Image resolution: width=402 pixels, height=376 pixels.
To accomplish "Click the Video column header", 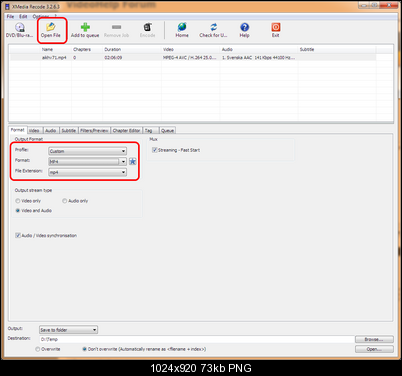I will 191,49.
